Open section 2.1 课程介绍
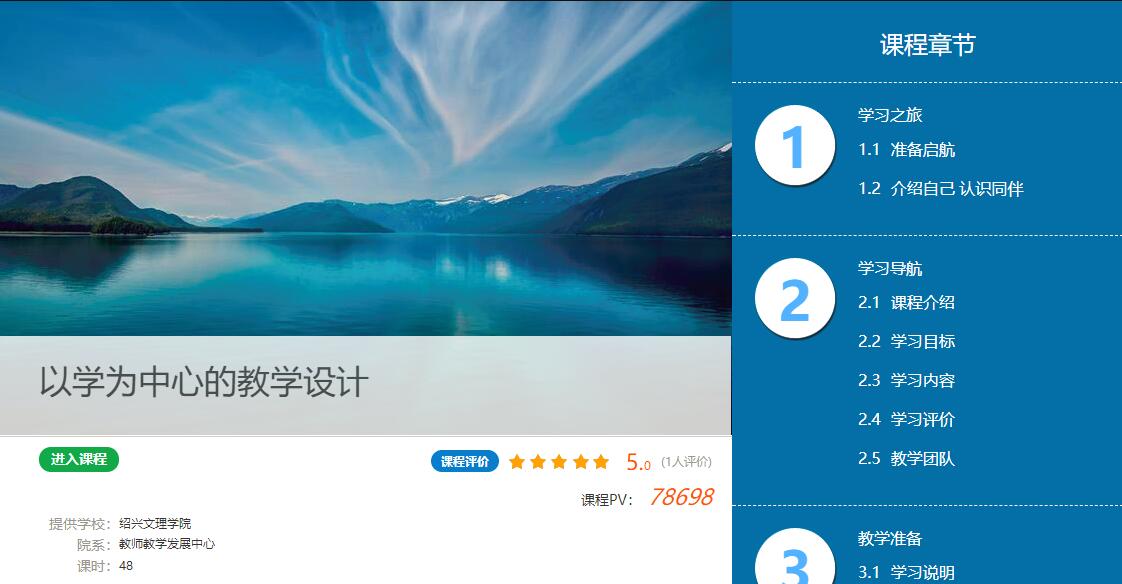 (907, 302)
